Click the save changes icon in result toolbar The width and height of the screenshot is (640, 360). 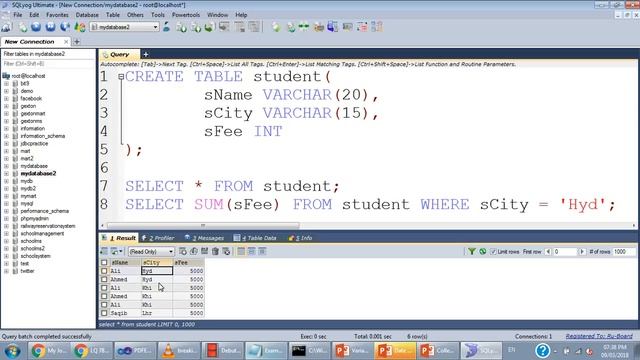[204, 251]
